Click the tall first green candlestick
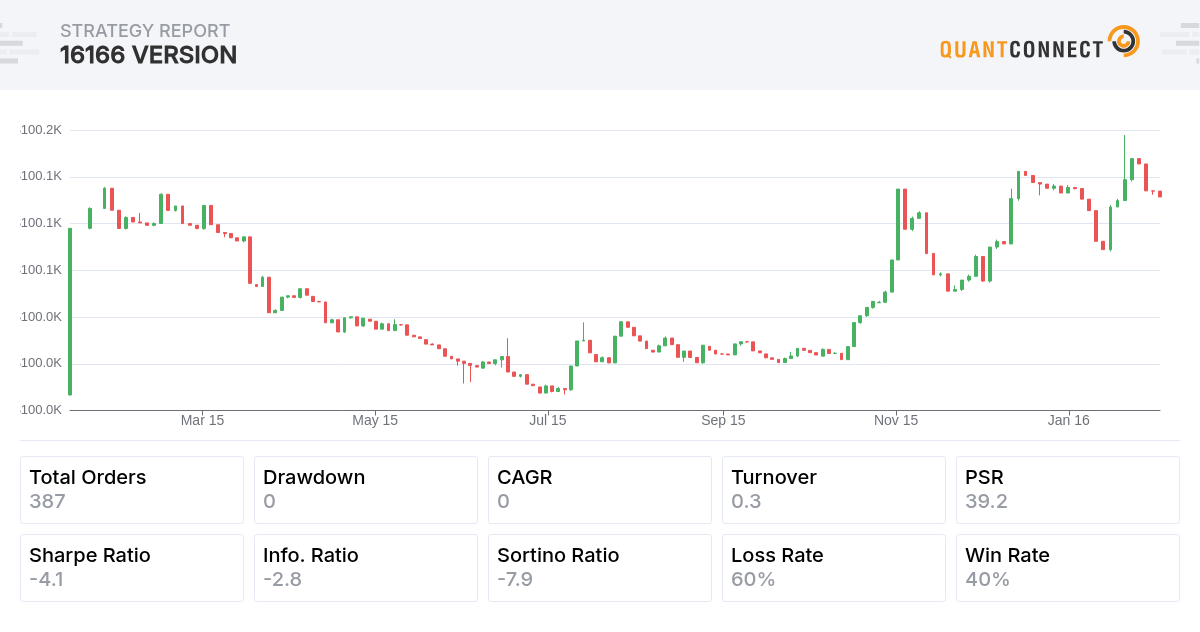 click(70, 311)
